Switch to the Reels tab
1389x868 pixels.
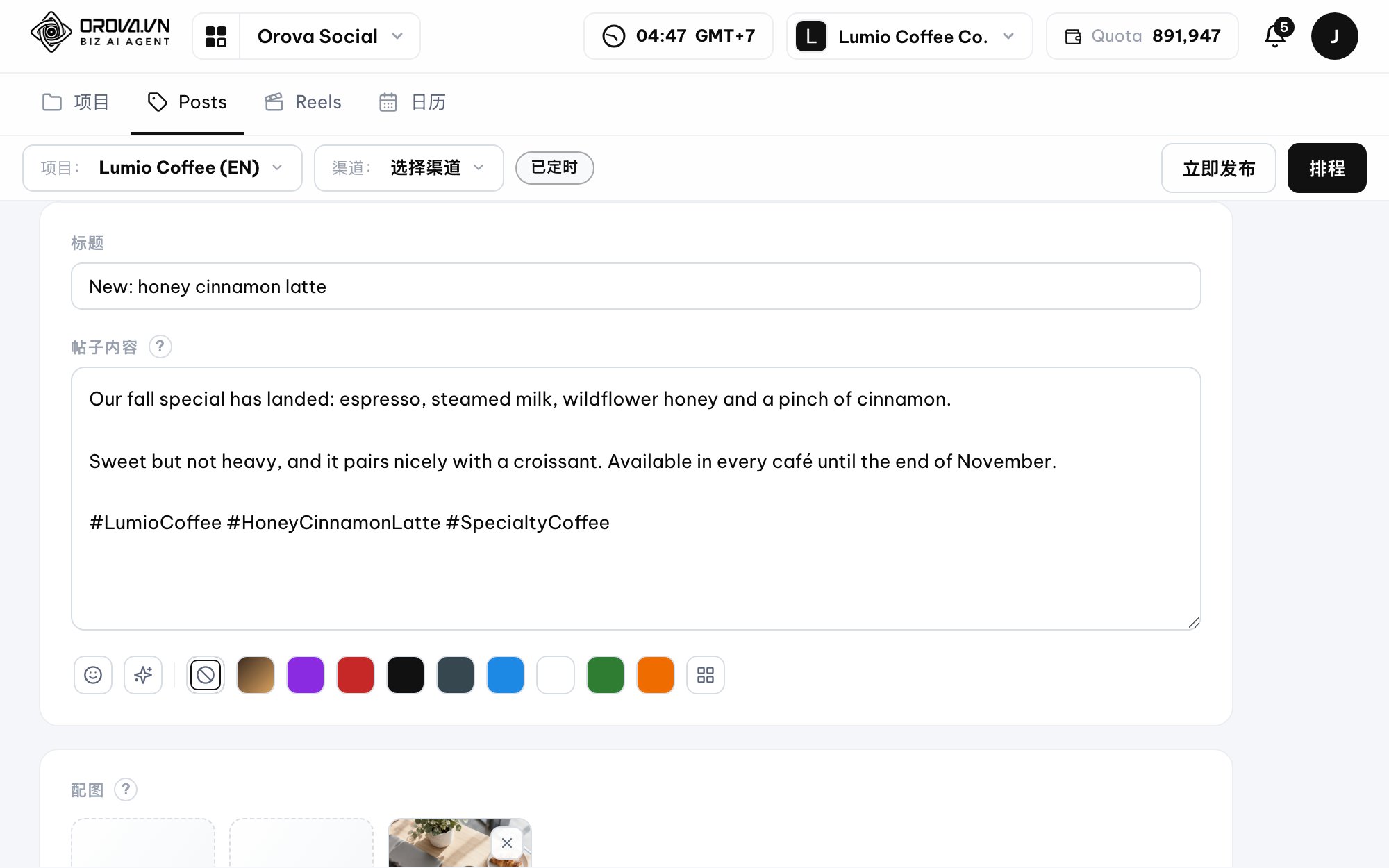coord(303,103)
